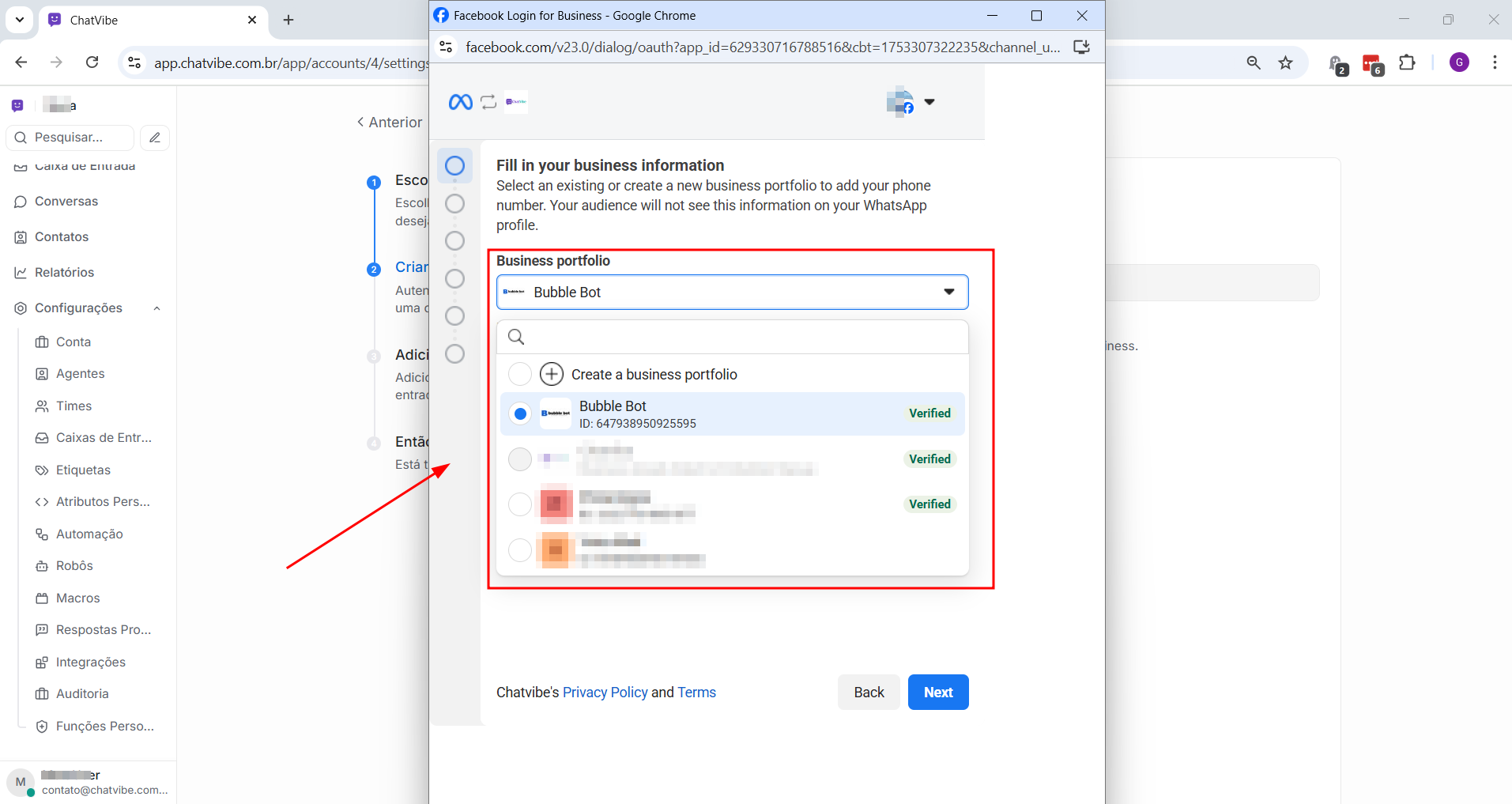Click the Meta logo in dialog header
This screenshot has height=804, width=1512.
(461, 102)
